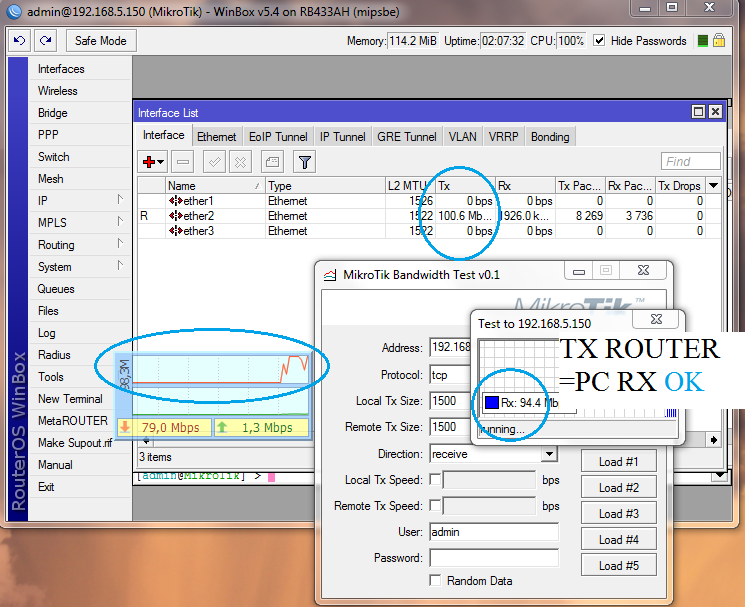The width and height of the screenshot is (745, 607).
Task: Sort by the Name column header
Action: coord(215,186)
